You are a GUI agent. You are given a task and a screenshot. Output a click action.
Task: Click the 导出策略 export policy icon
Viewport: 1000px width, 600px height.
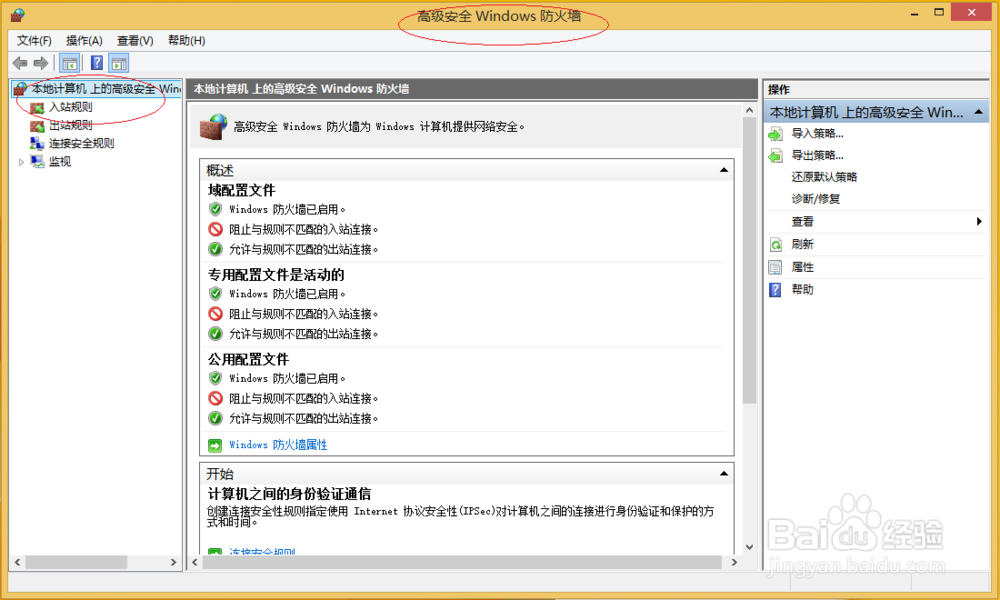click(x=775, y=155)
